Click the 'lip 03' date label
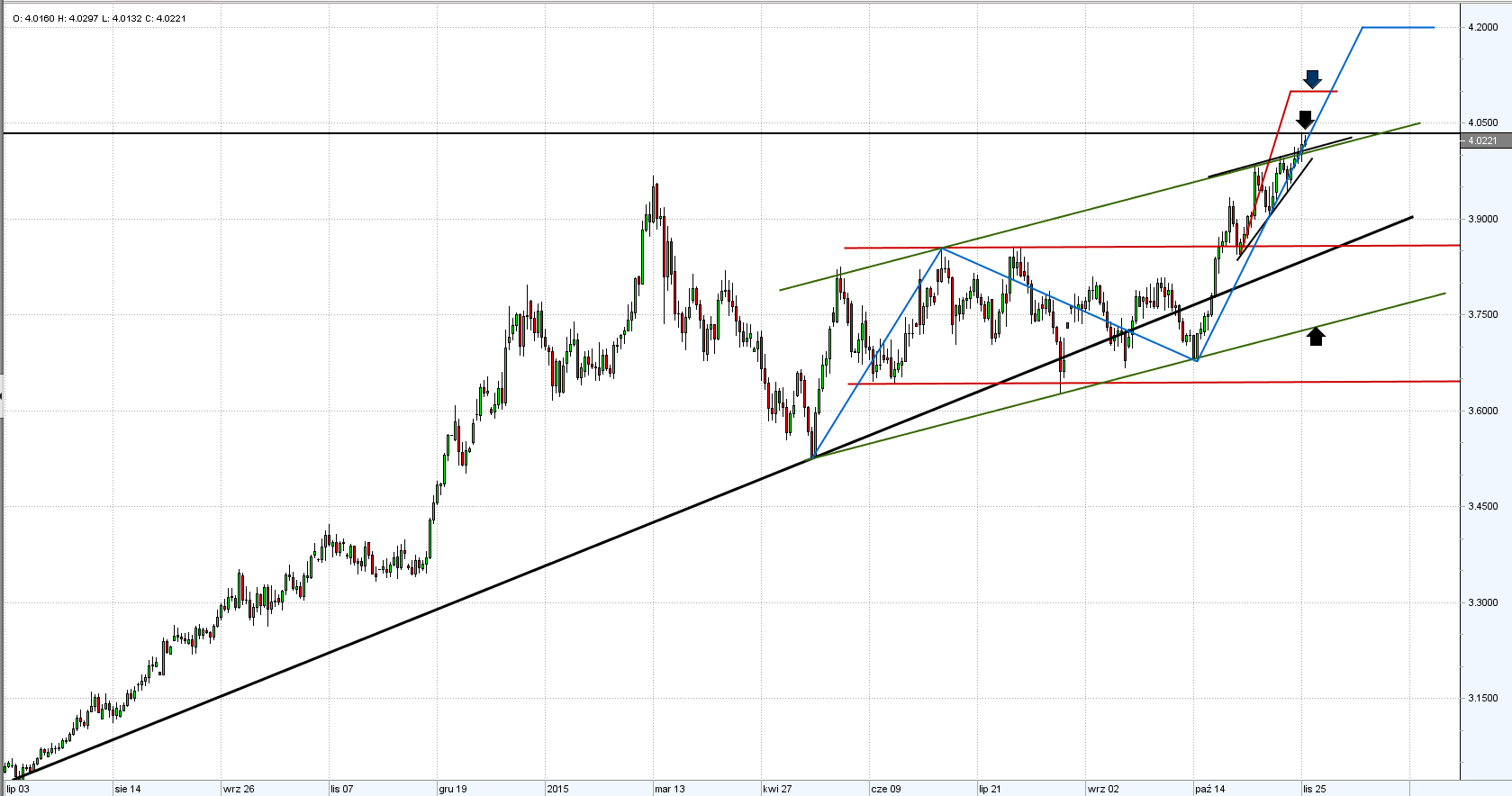1512x796 pixels. [x=18, y=789]
